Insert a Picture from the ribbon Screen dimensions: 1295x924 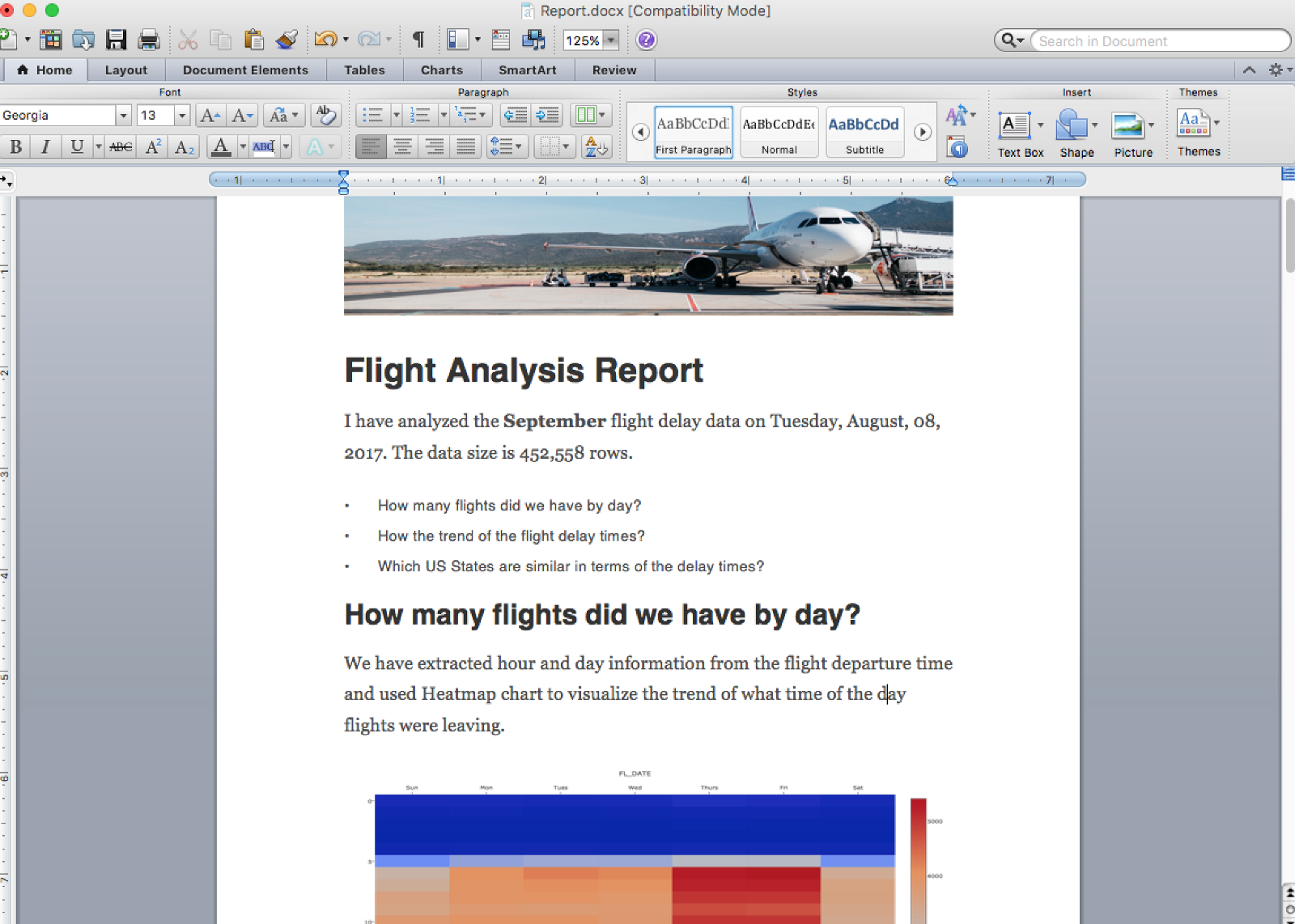coord(1132,134)
